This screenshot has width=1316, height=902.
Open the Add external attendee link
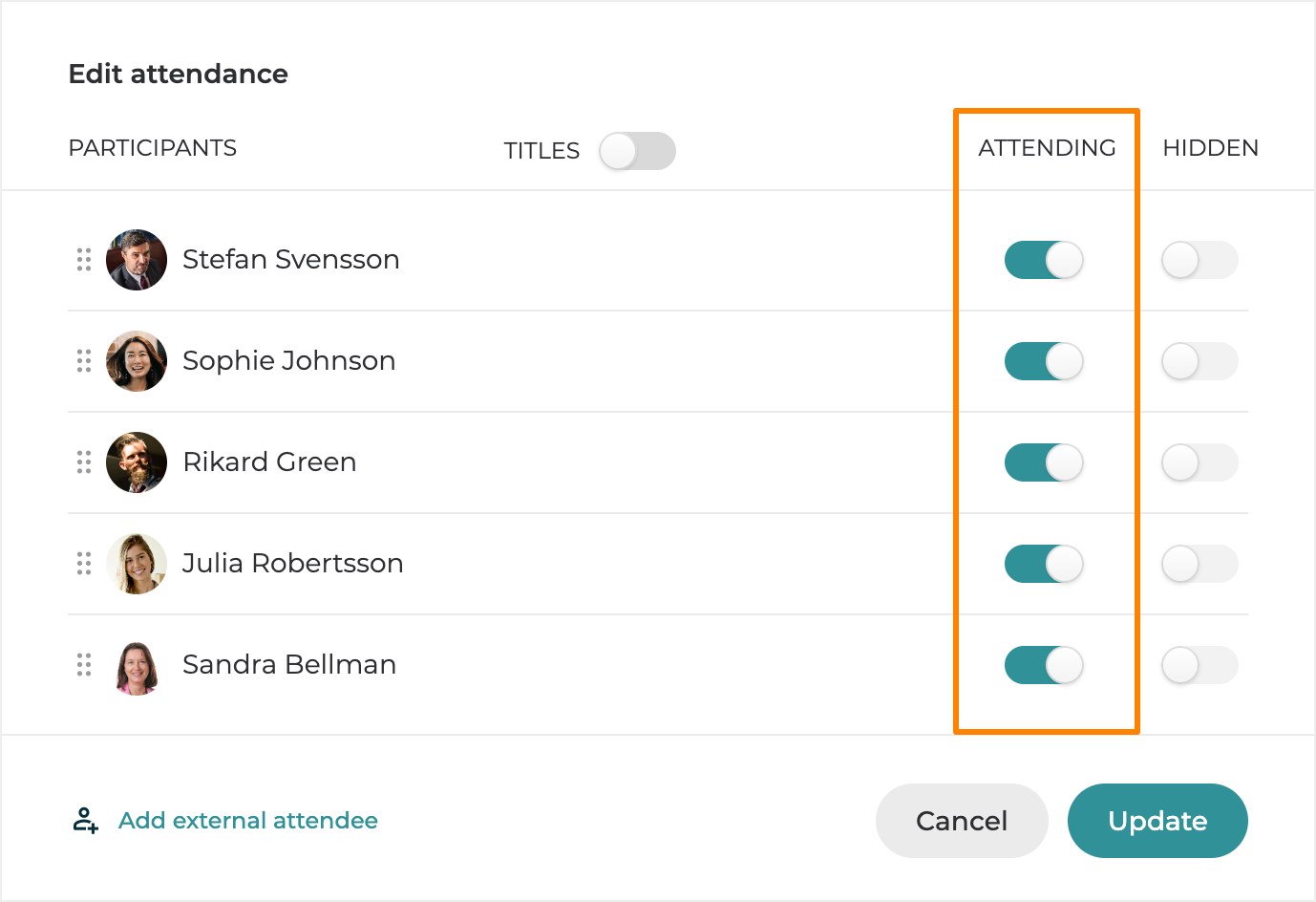coord(248,821)
